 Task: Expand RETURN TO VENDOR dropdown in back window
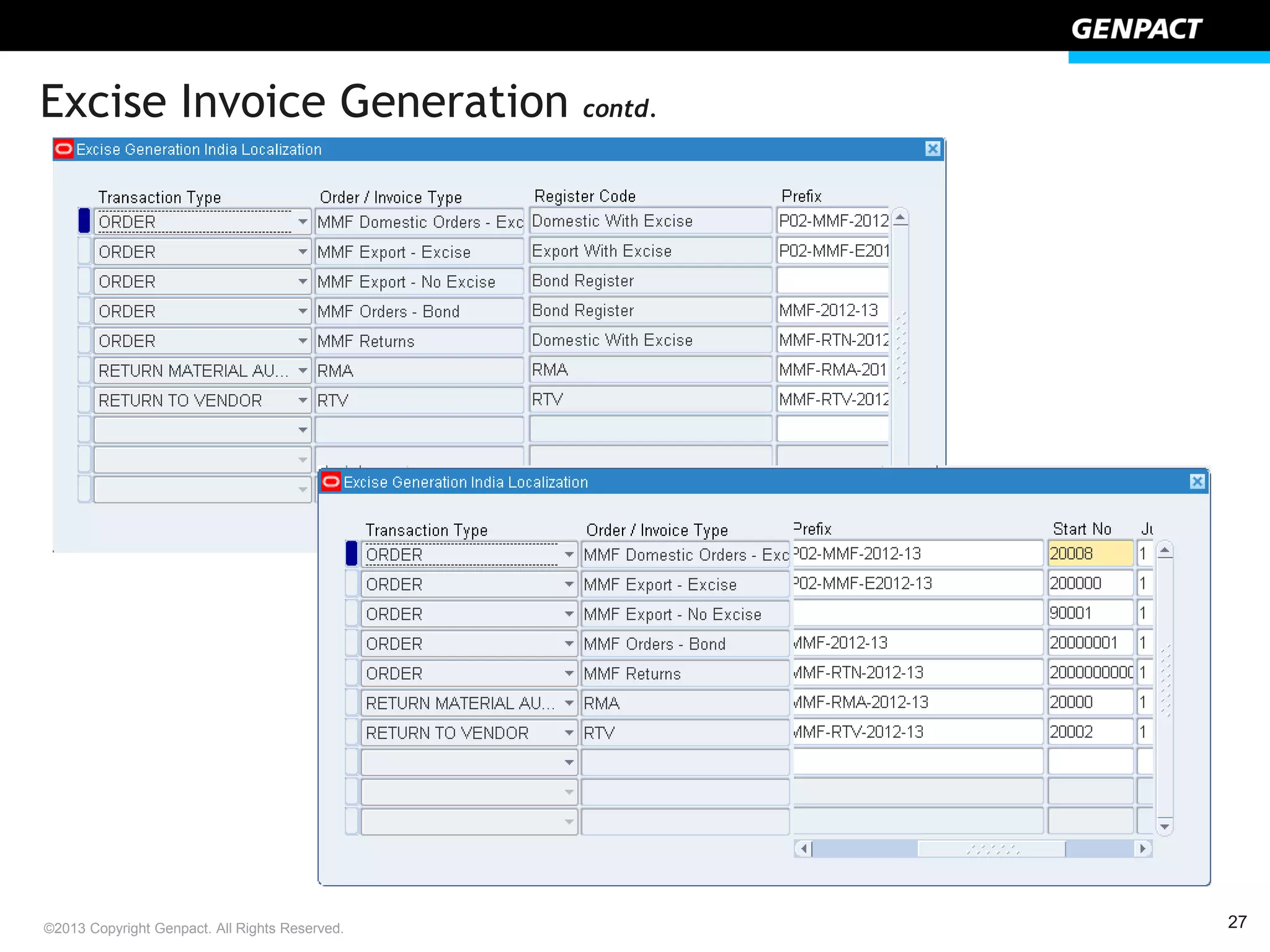tap(302, 400)
